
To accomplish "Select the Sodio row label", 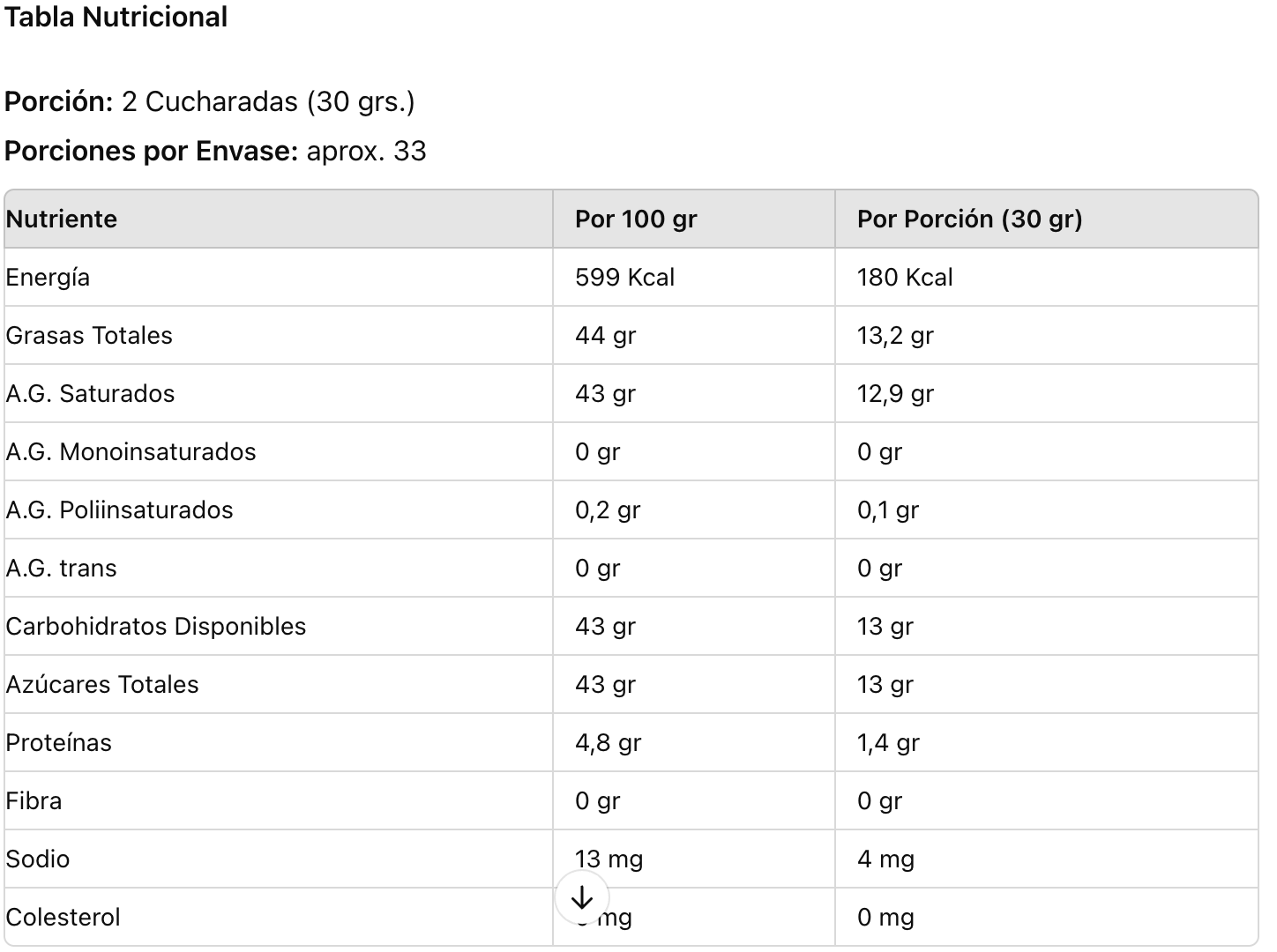I will (x=38, y=859).
